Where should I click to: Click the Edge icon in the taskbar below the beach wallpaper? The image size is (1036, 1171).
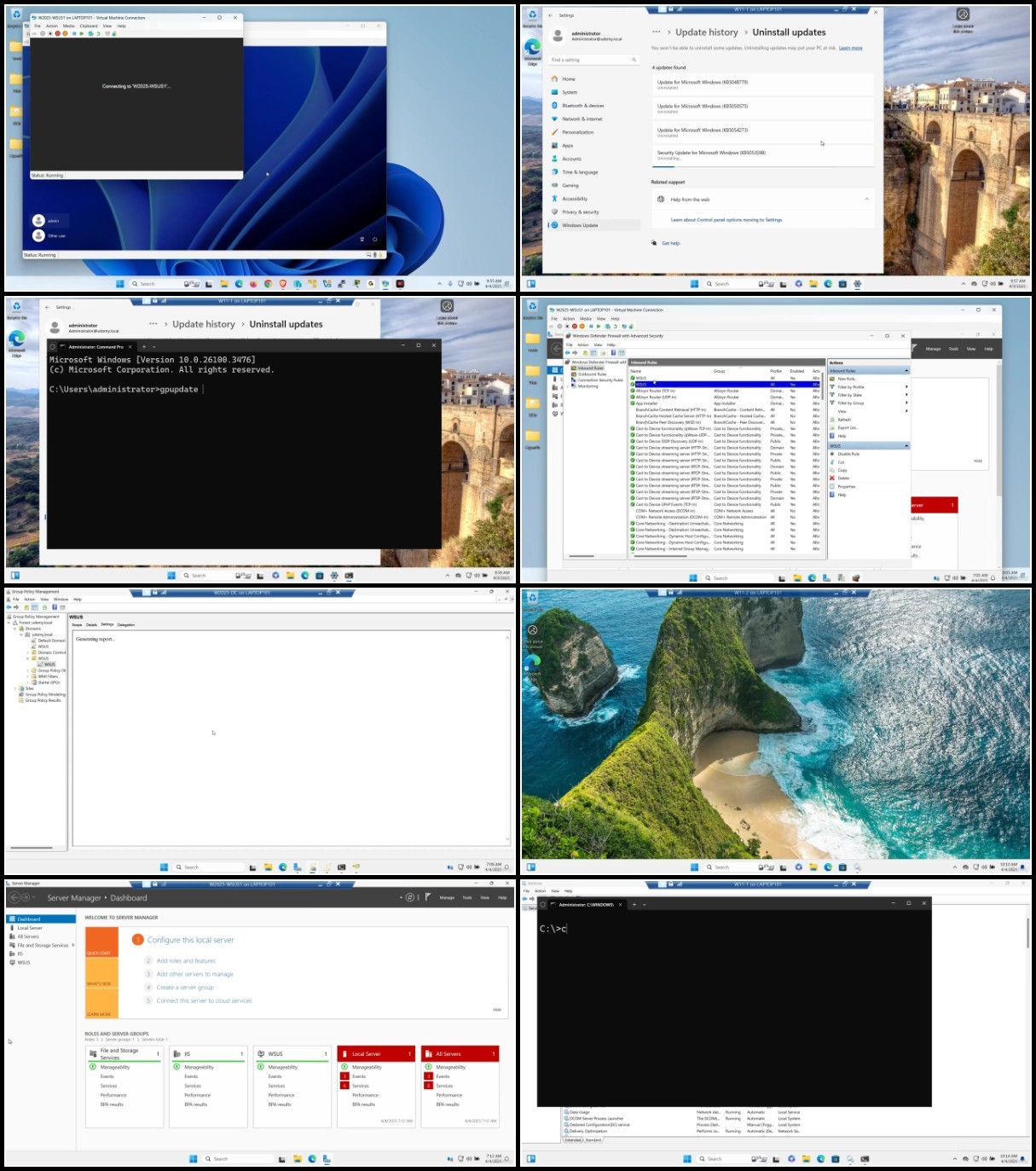[827, 867]
